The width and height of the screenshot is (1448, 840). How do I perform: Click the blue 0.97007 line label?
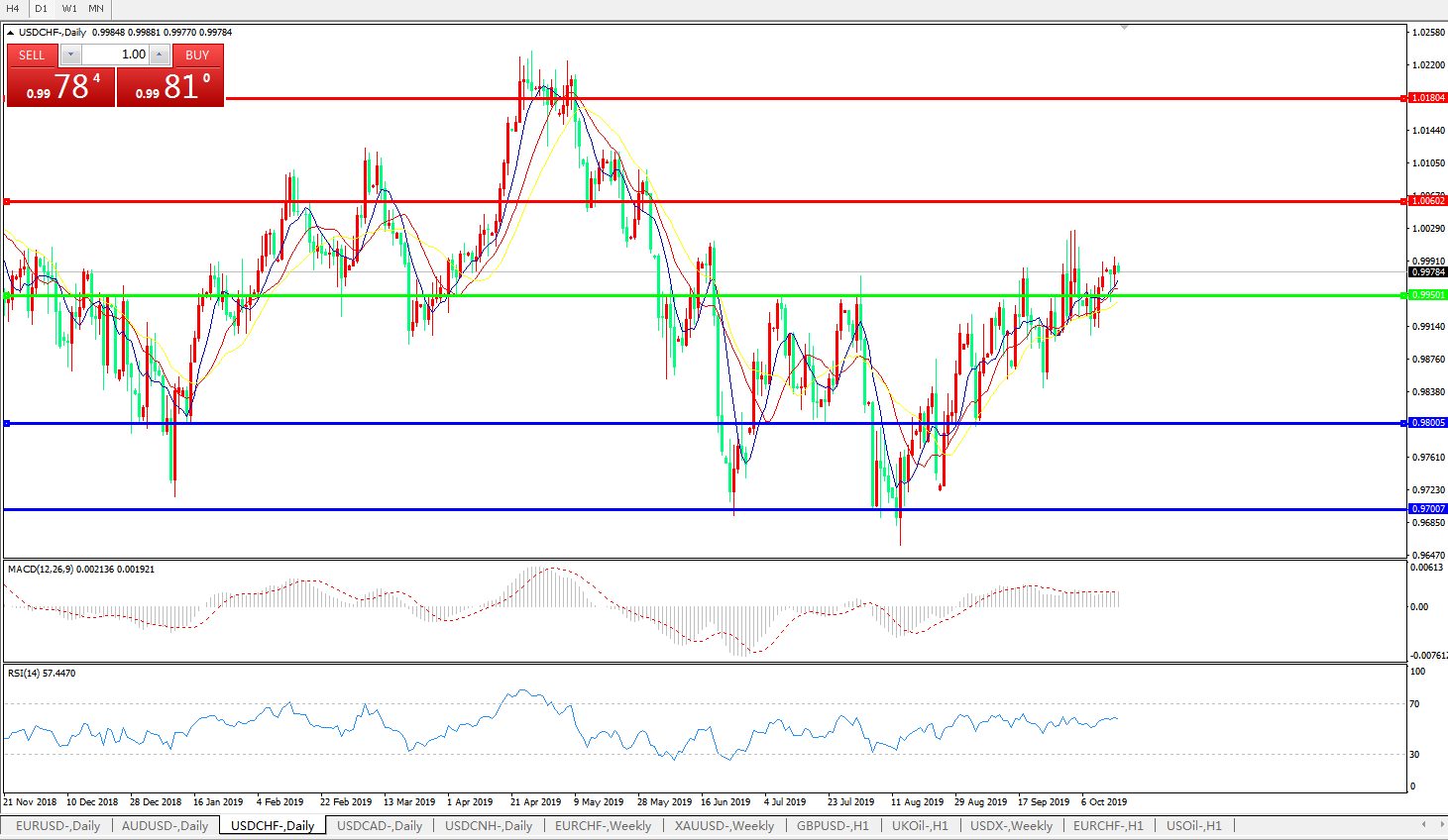(x=1427, y=509)
